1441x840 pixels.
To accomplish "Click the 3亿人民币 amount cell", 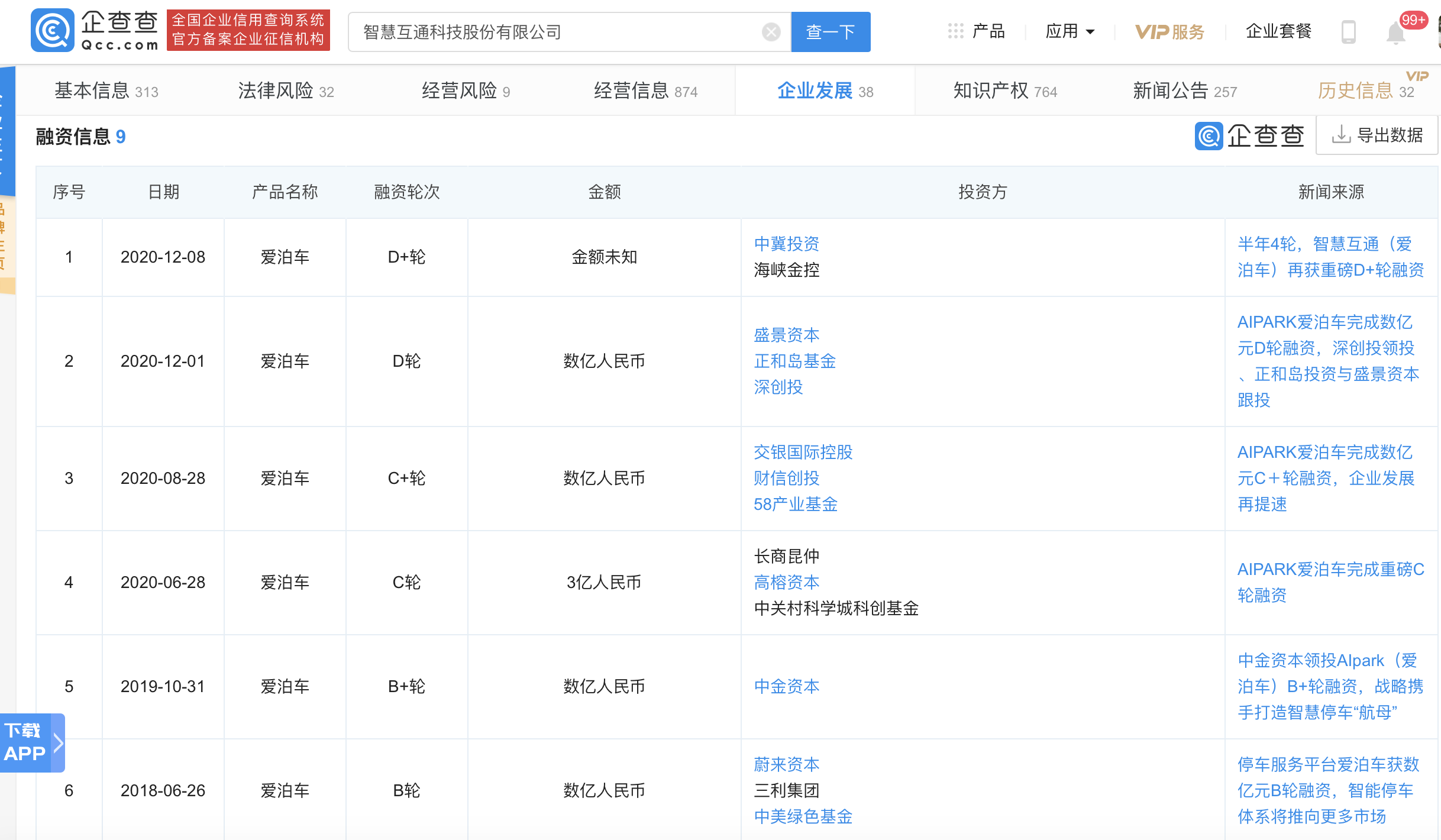I will (604, 582).
